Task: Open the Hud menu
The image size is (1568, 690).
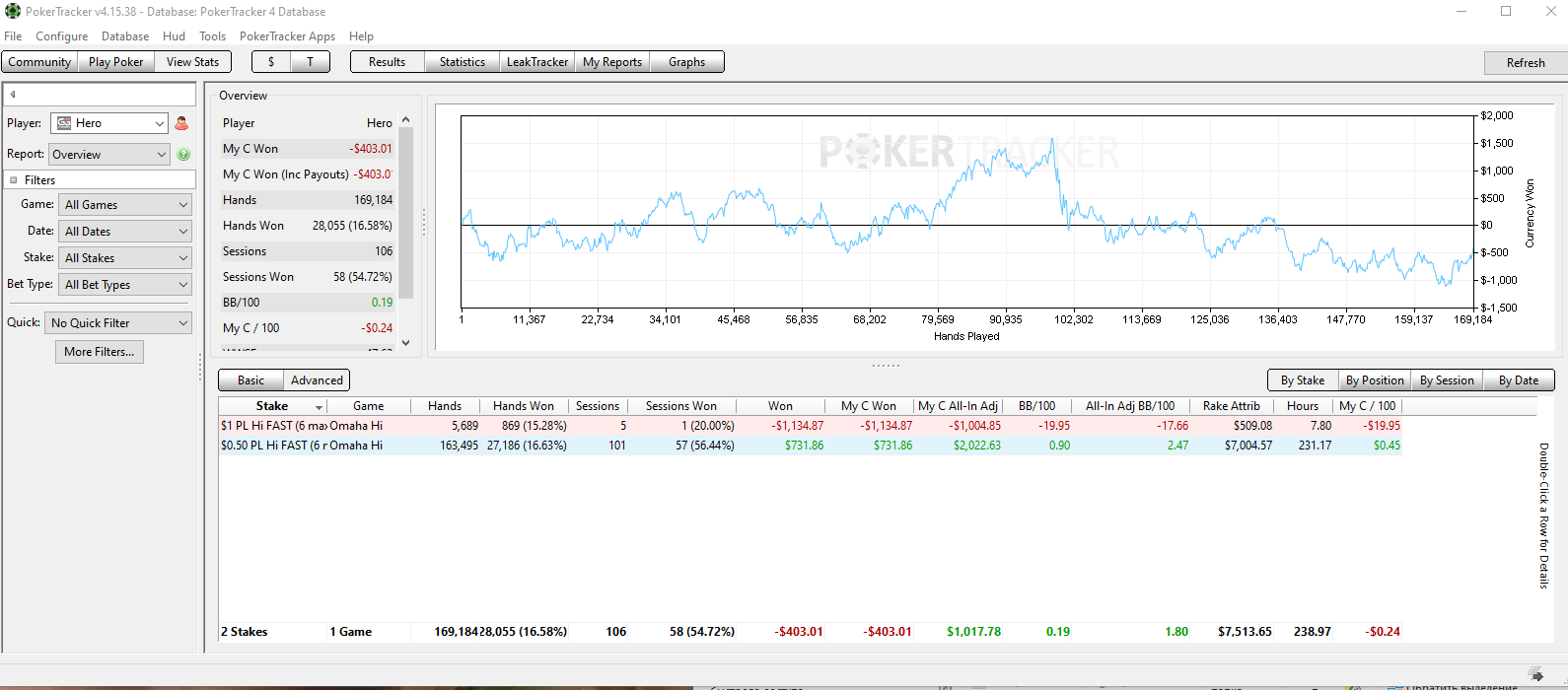Action: tap(174, 36)
